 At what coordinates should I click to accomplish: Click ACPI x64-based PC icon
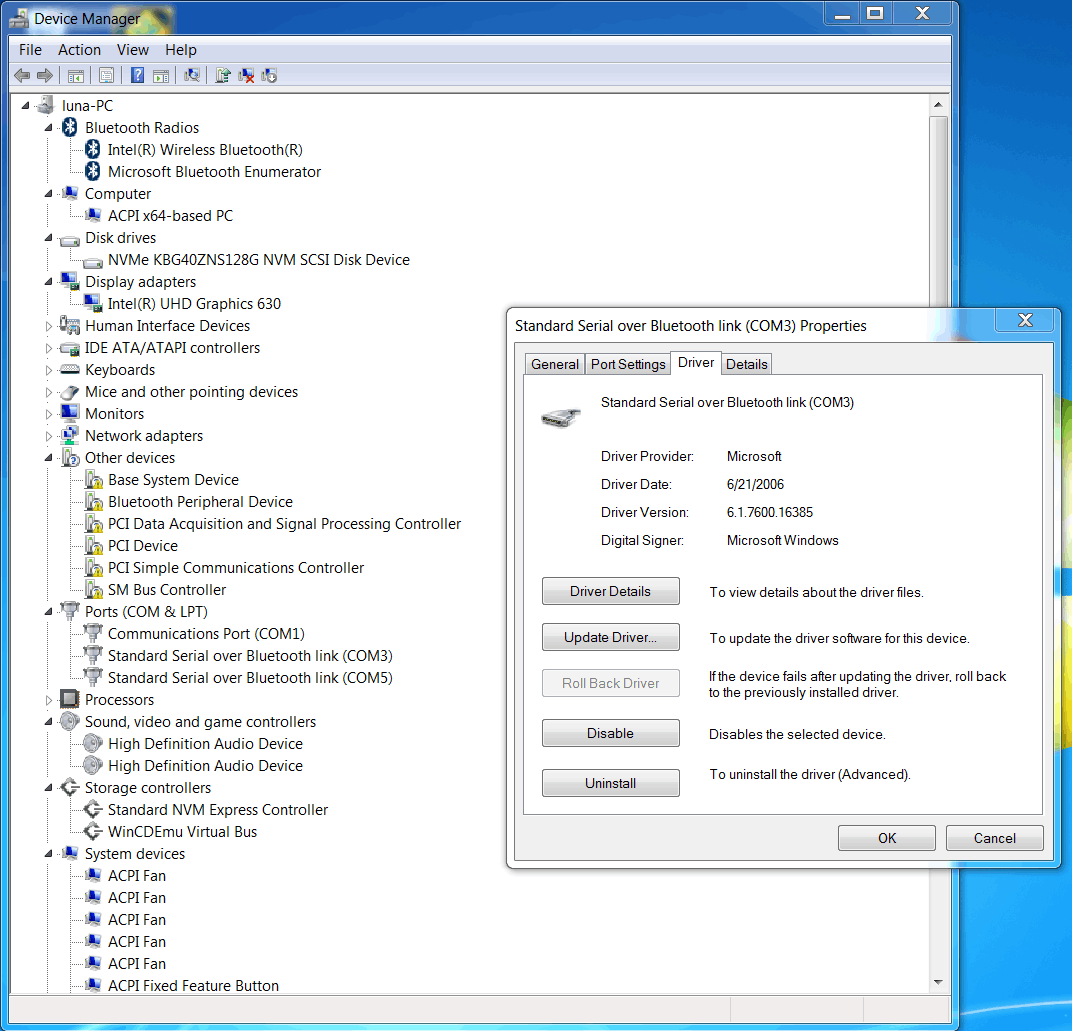93,215
